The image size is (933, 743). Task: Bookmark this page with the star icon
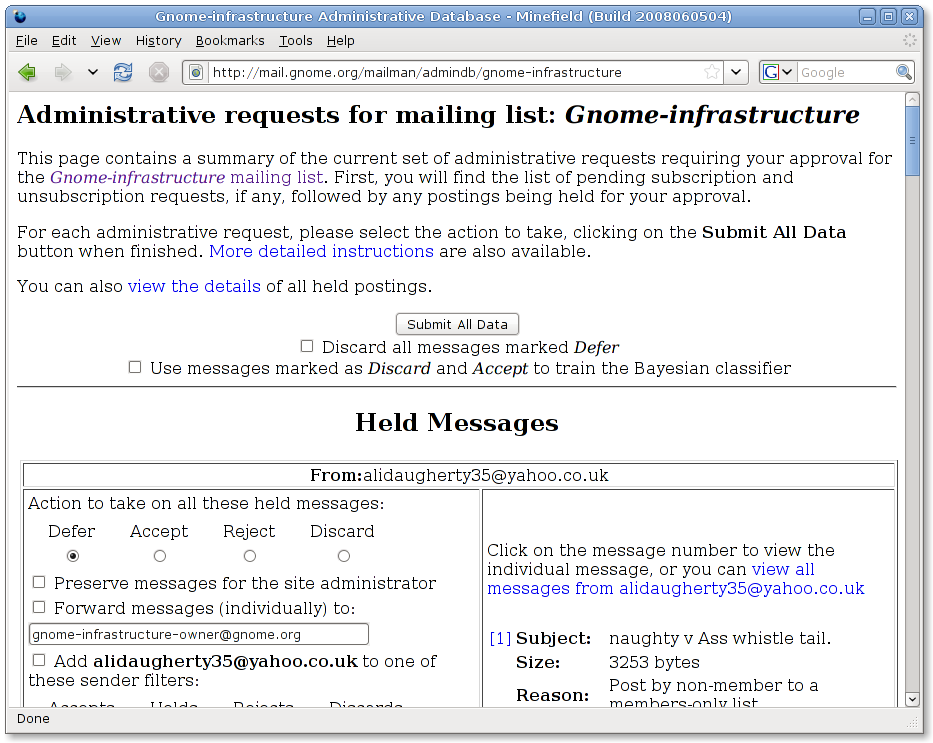tap(711, 73)
